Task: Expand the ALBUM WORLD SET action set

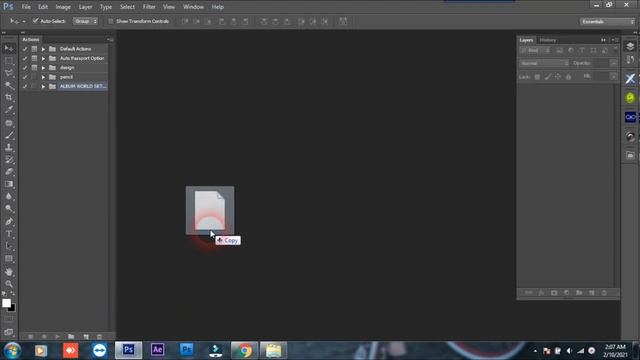Action: (43, 87)
